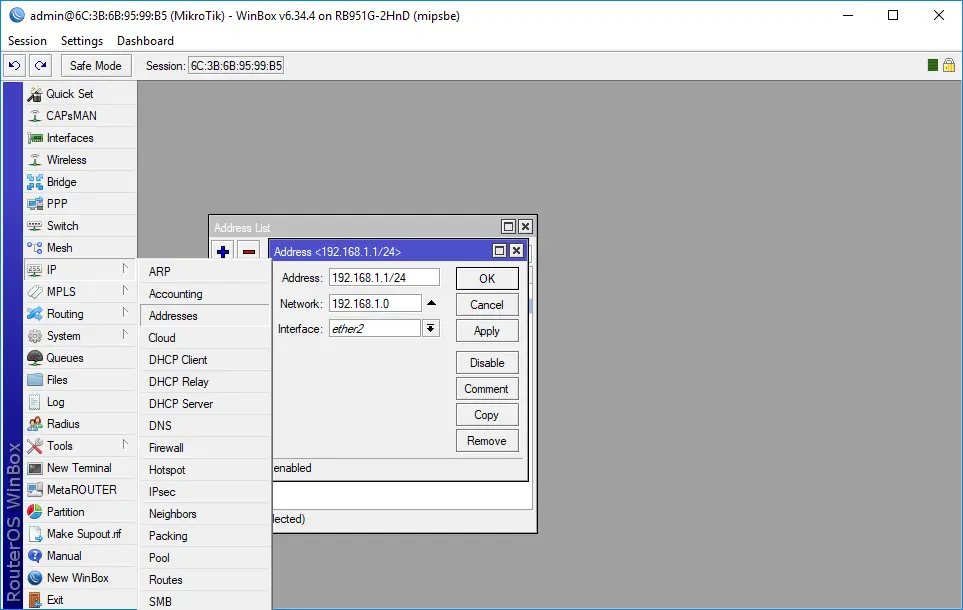Click Comment button
The image size is (963, 610).
point(487,389)
